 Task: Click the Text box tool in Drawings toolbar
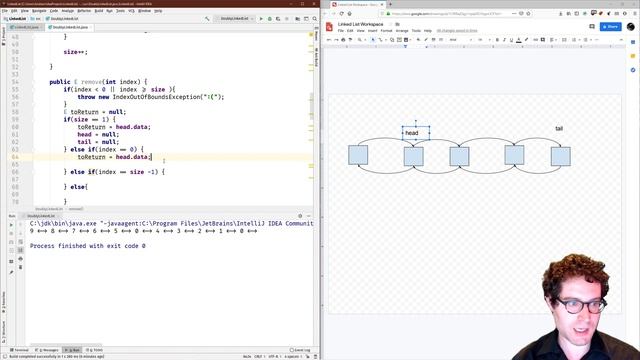[399, 40]
